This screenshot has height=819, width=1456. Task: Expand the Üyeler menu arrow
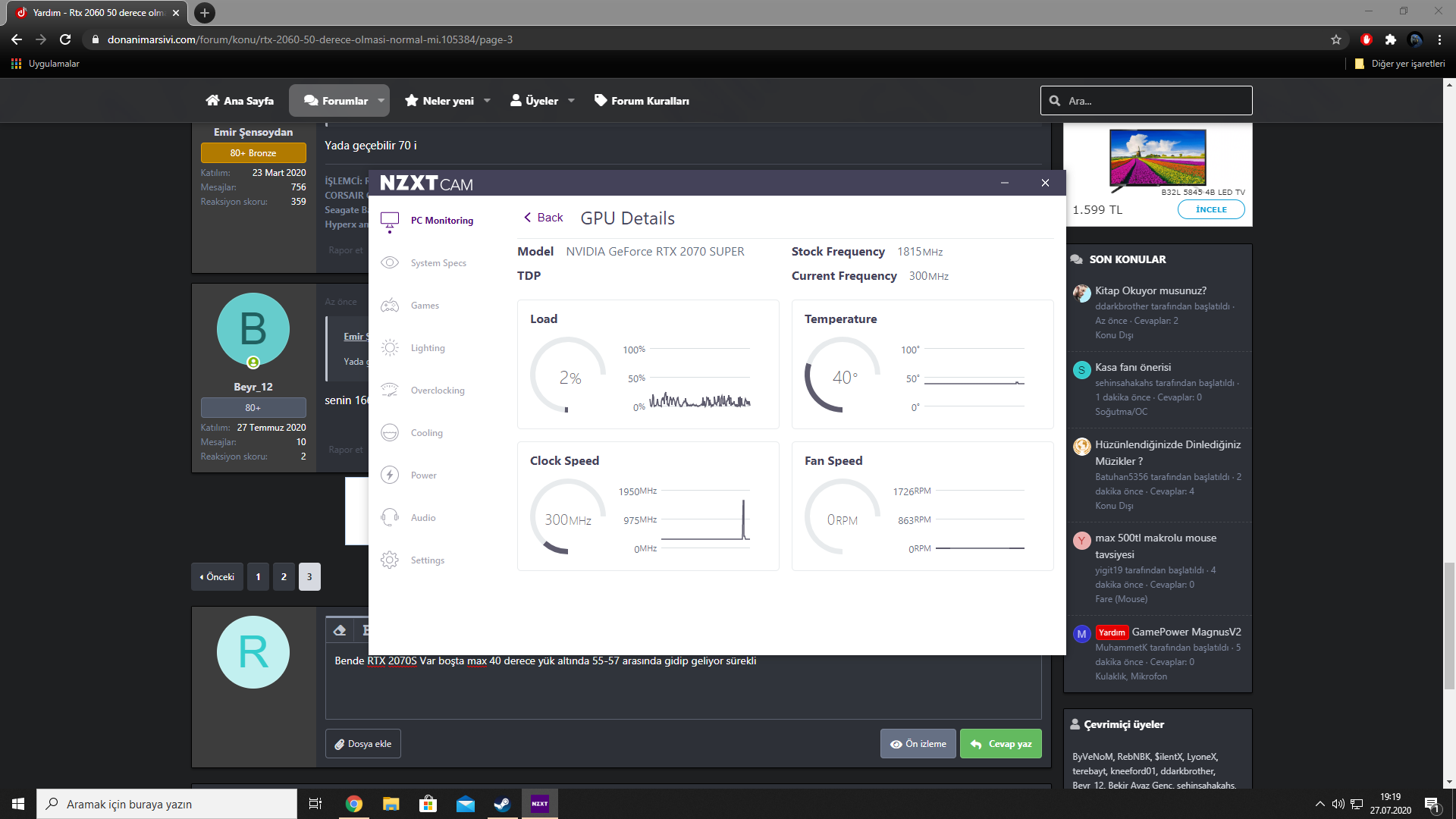coord(571,101)
